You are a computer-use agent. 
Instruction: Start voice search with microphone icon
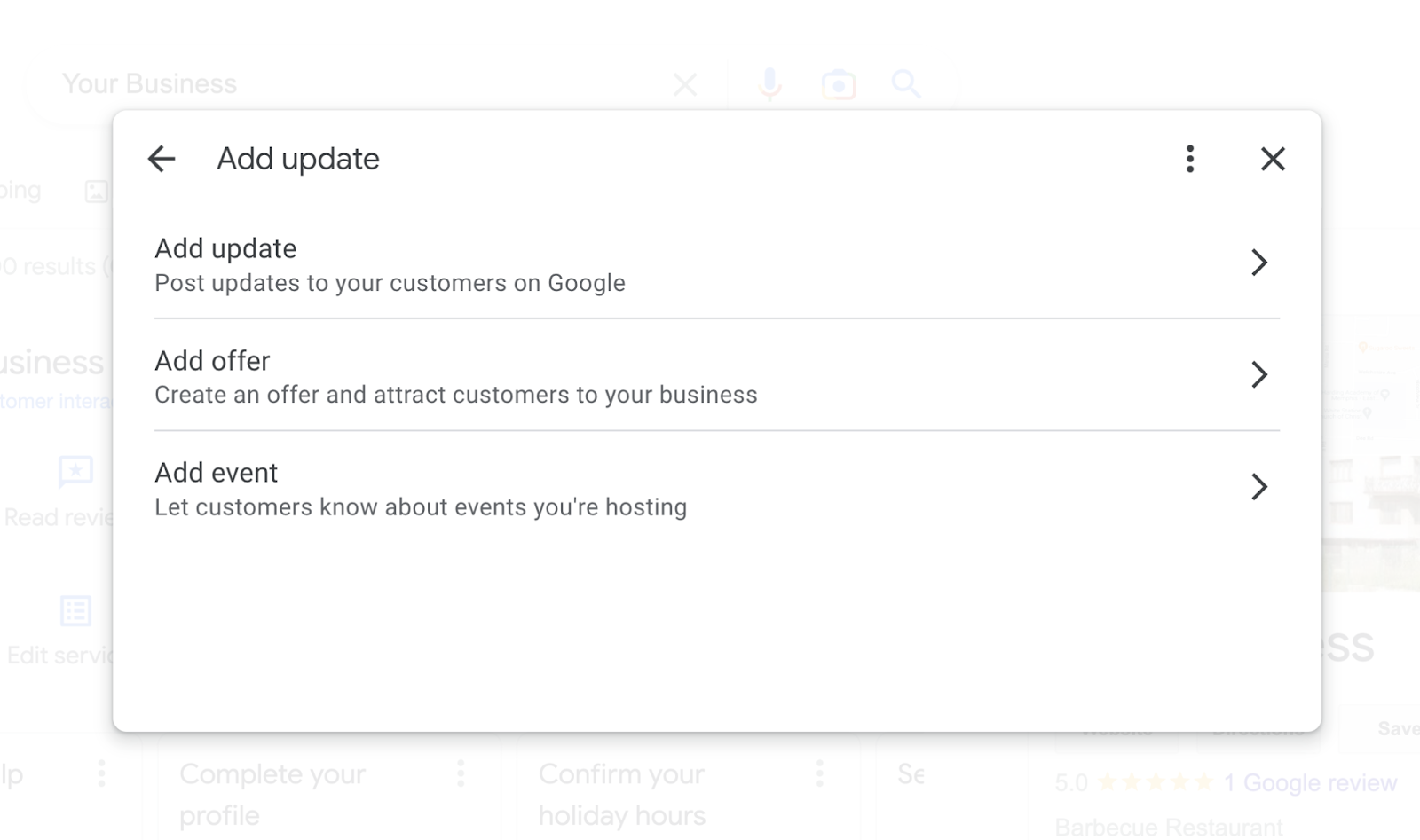click(770, 84)
